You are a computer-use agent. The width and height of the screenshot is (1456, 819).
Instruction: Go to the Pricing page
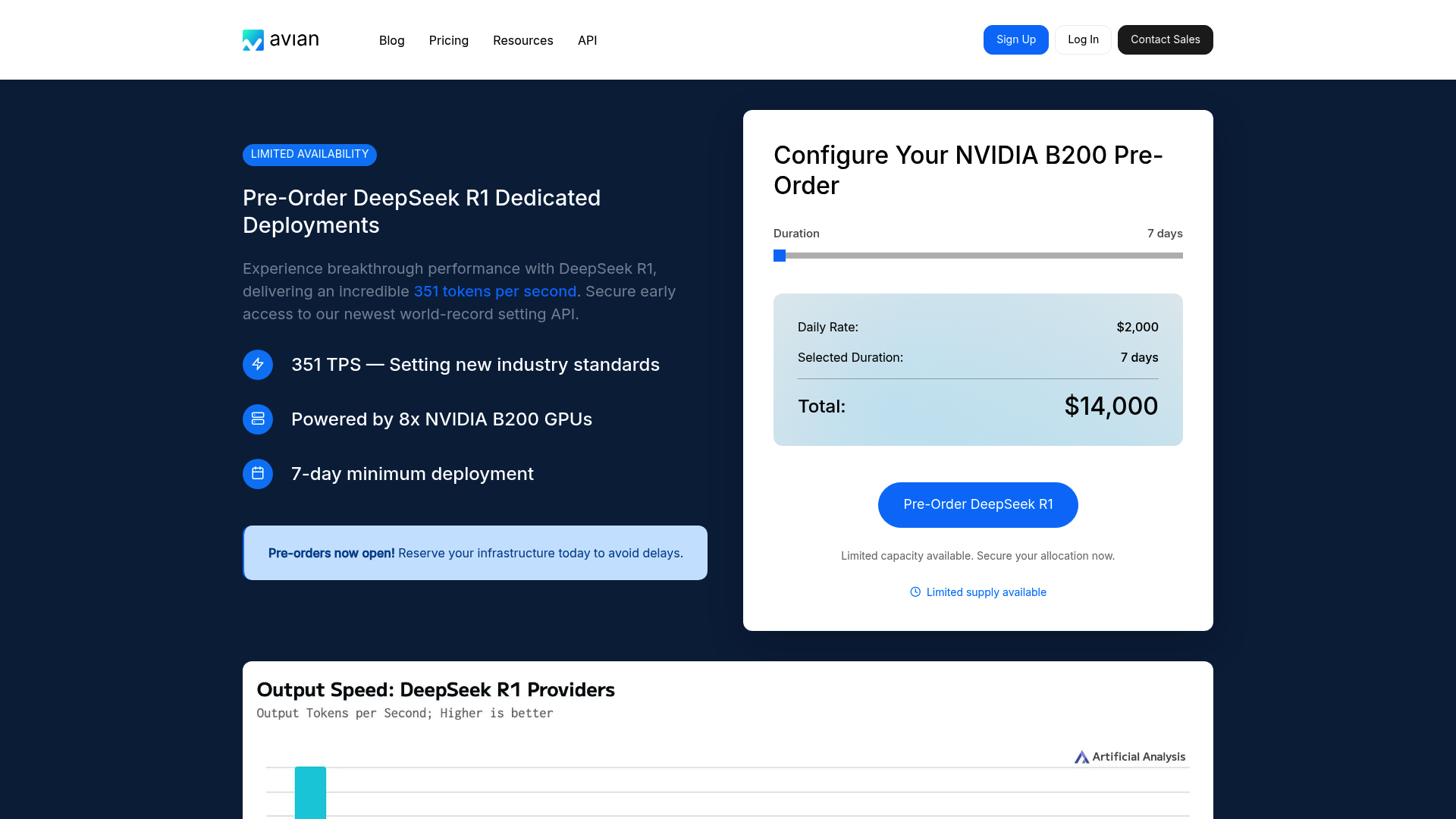coord(449,40)
